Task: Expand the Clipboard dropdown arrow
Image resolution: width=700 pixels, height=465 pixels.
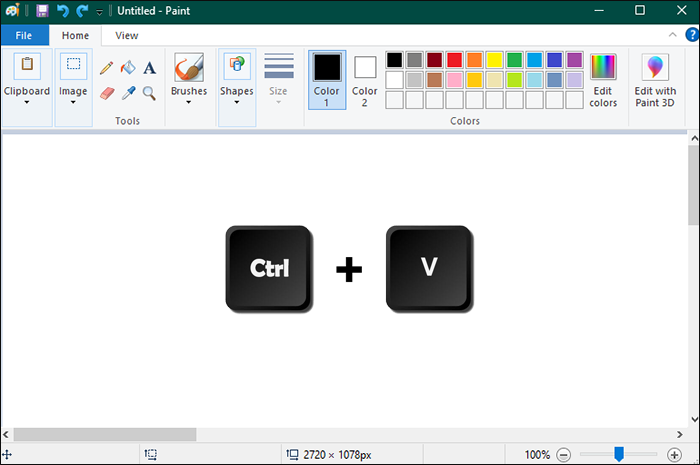Action: [27, 102]
